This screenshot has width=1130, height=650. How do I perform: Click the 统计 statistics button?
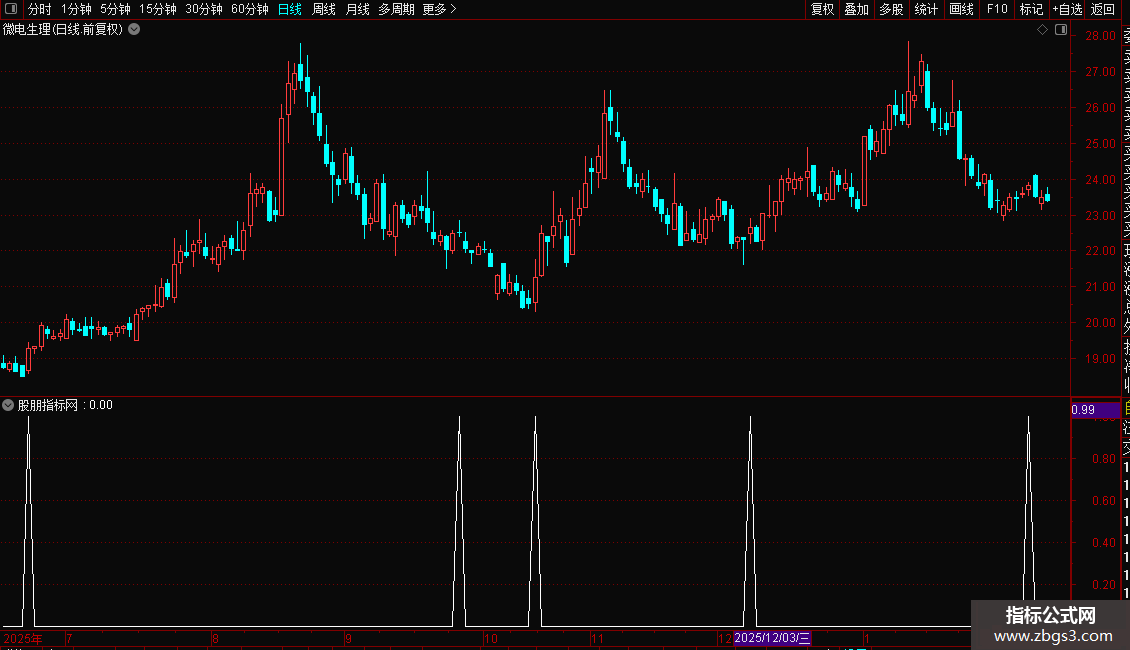tap(926, 9)
